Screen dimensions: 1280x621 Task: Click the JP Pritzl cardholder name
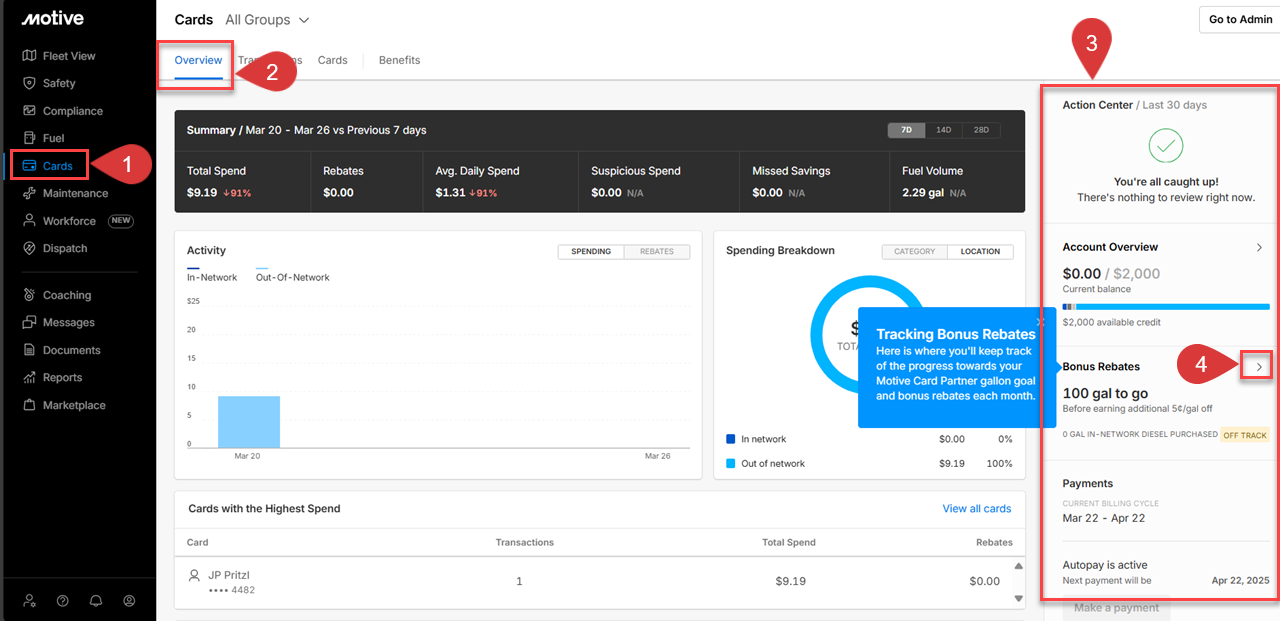click(x=231, y=575)
